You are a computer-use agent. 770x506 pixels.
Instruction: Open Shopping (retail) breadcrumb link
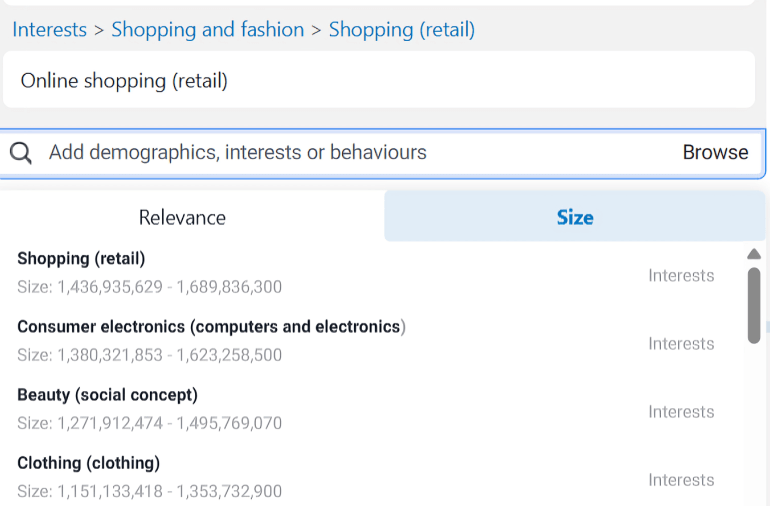[x=402, y=30]
